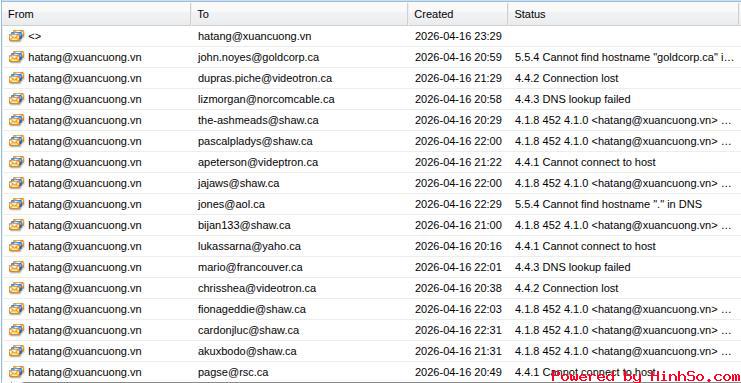Click the created time 2026-04-16 20:29
741x383 pixels.
[x=458, y=120]
